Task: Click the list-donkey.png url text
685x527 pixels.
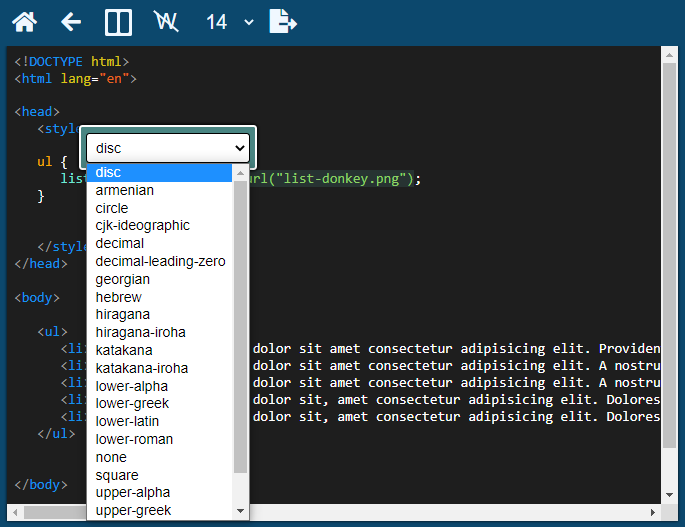Action: pyautogui.click(x=331, y=179)
